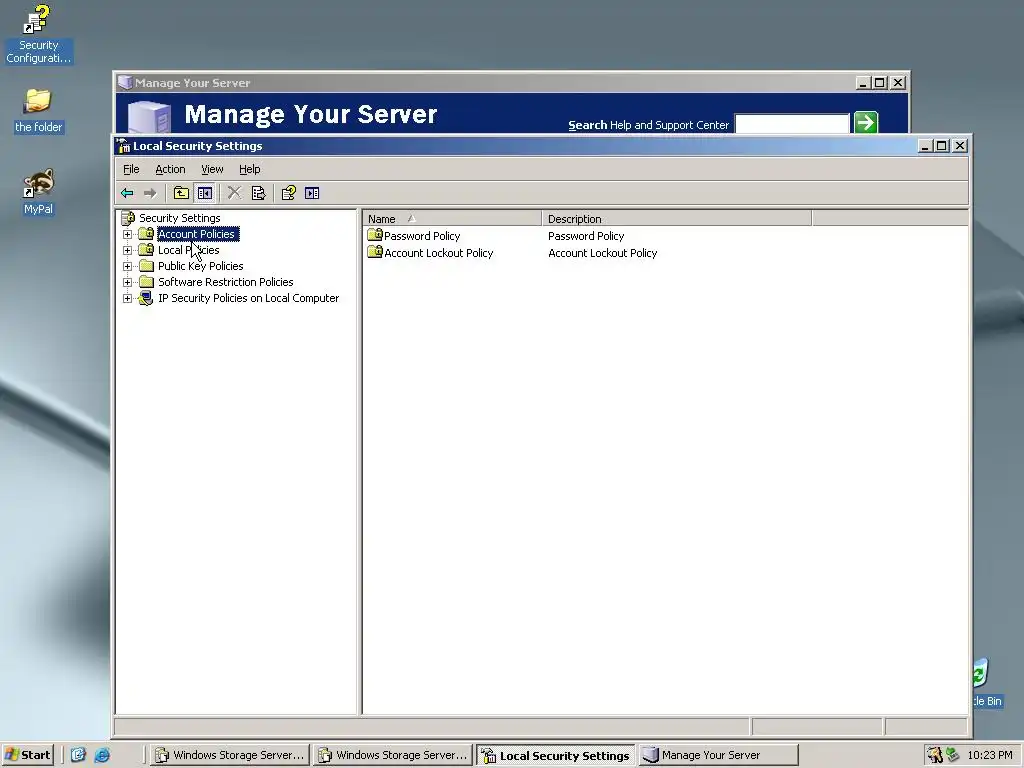1024x768 pixels.
Task: Click the Help and Support search field
Action: pyautogui.click(x=792, y=123)
